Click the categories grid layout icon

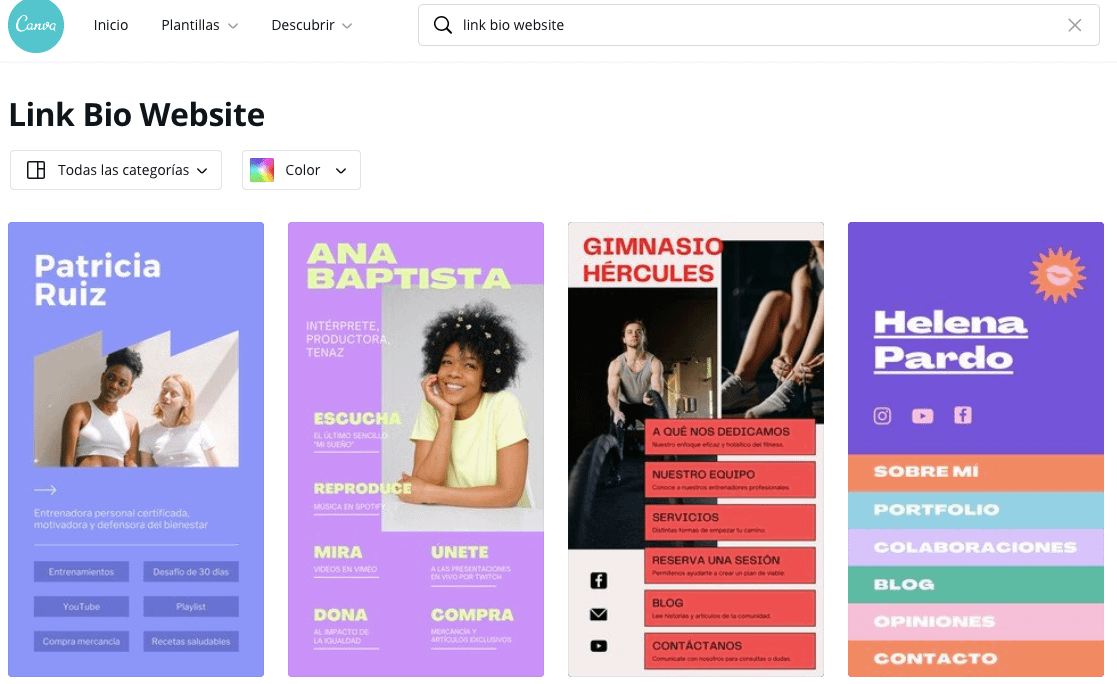pos(36,170)
